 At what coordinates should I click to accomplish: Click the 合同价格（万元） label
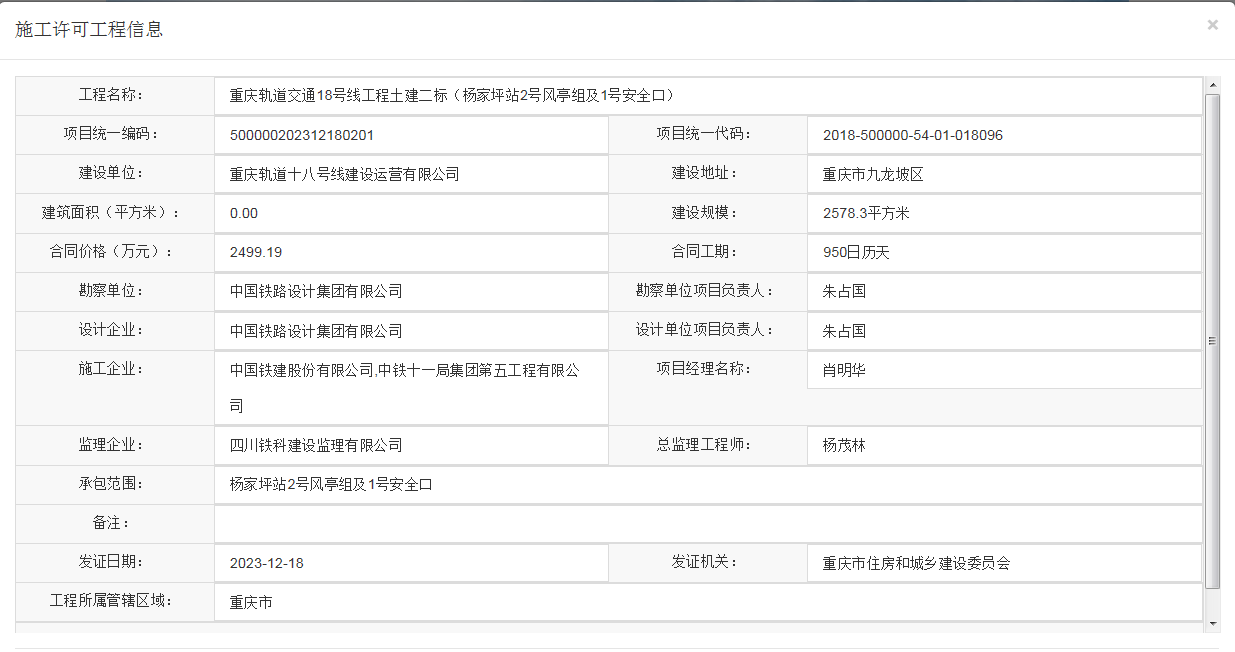(x=112, y=251)
